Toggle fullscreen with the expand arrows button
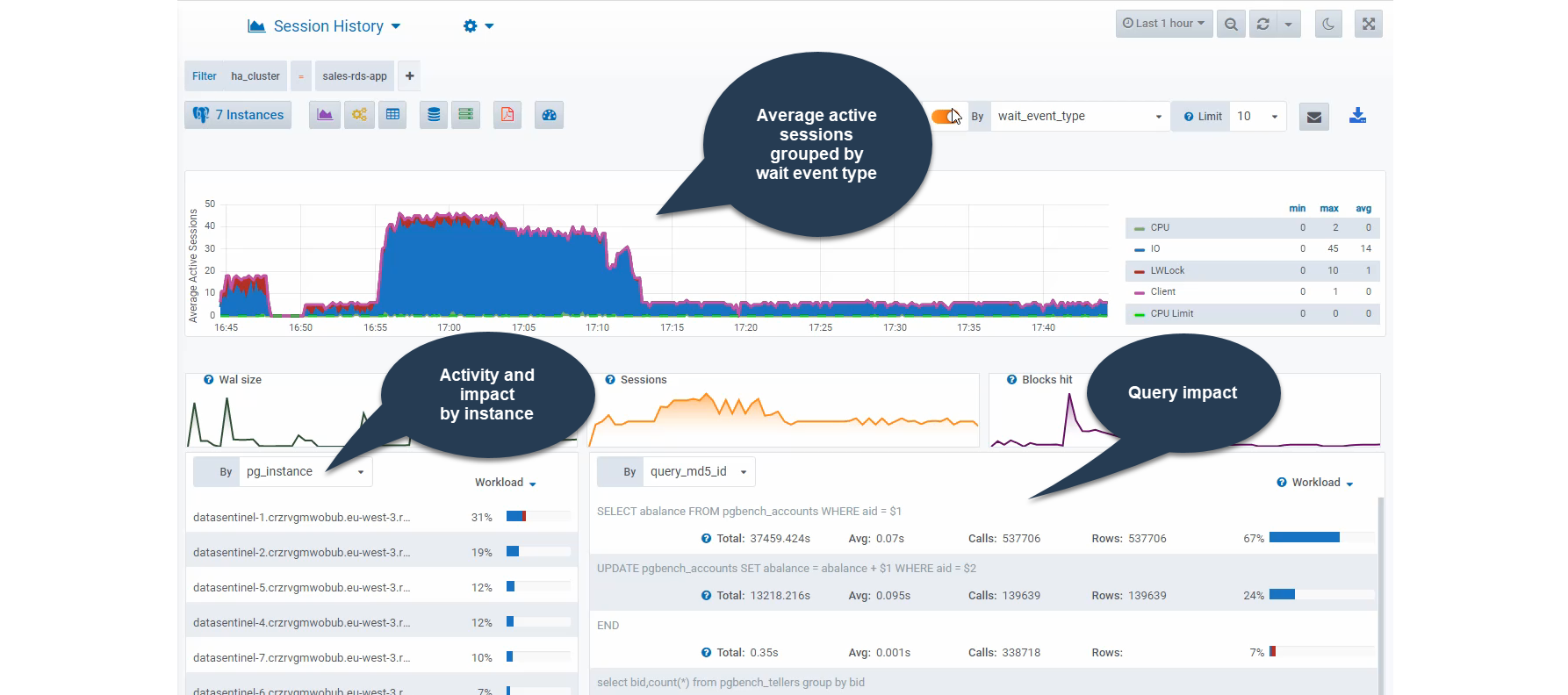The height and width of the screenshot is (695, 1568). (1369, 24)
